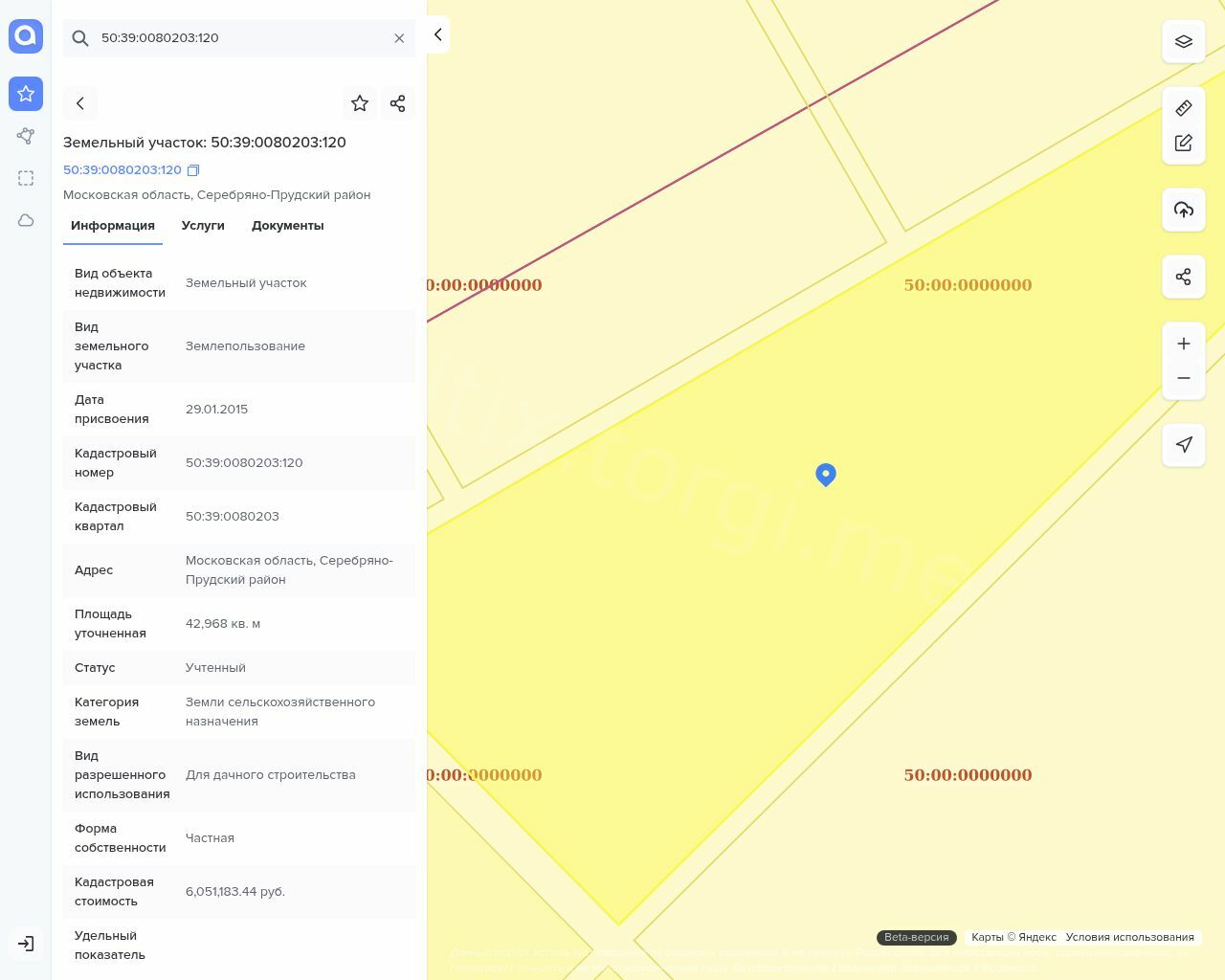Viewport: 1225px width, 980px height.
Task: Clear the search field text
Action: (399, 38)
